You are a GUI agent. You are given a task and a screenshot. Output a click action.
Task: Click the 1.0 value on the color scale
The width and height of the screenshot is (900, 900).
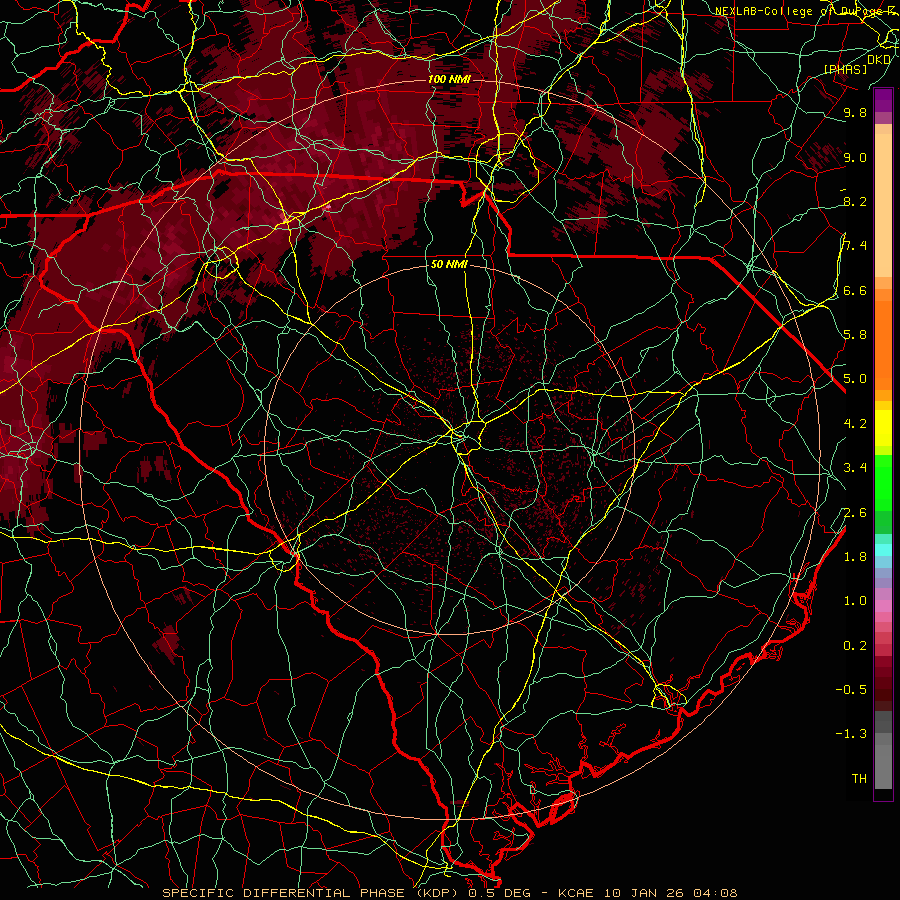coord(855,601)
